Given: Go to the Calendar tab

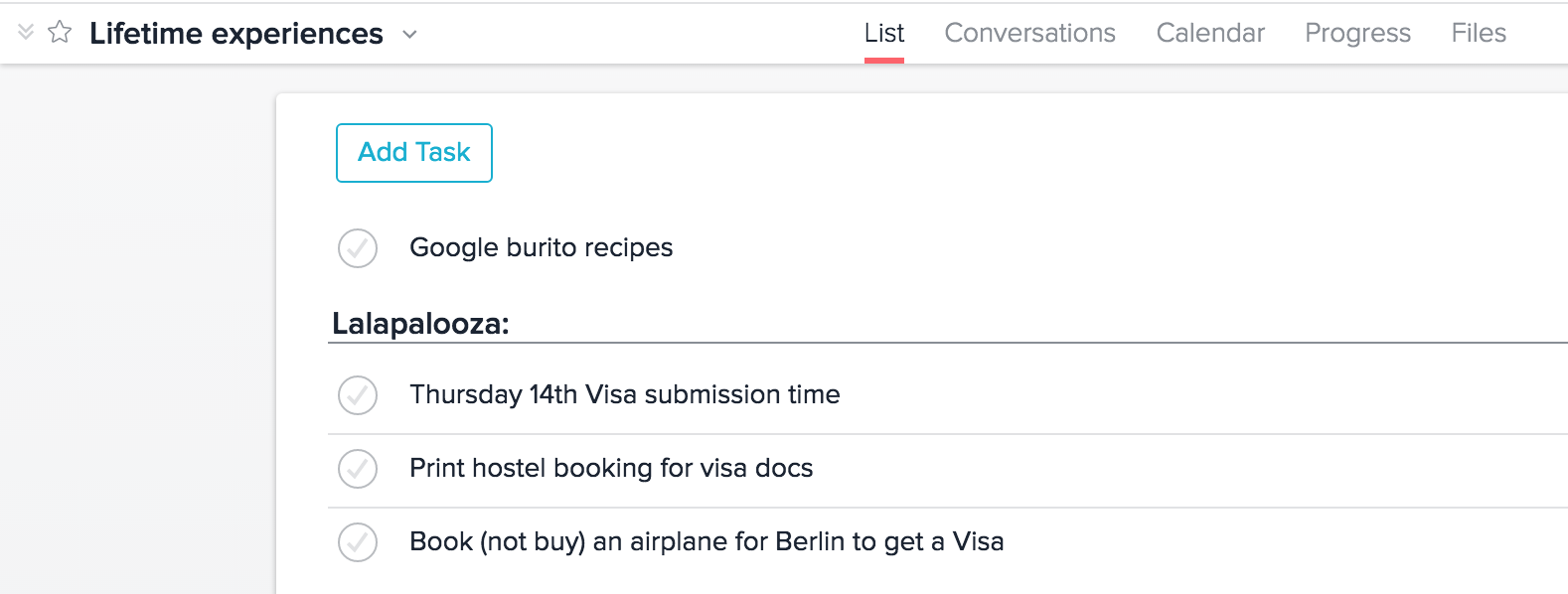Looking at the screenshot, I should point(1210,34).
